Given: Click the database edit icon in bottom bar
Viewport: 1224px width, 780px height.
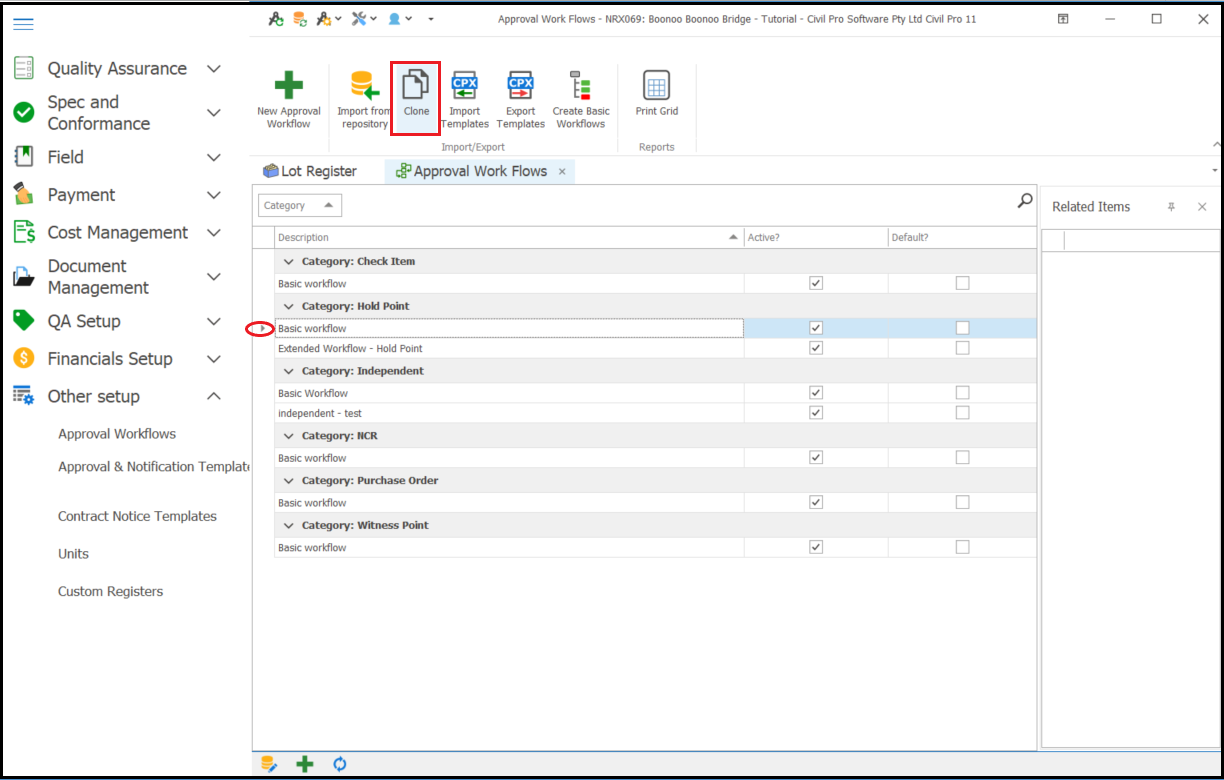Looking at the screenshot, I should (269, 764).
